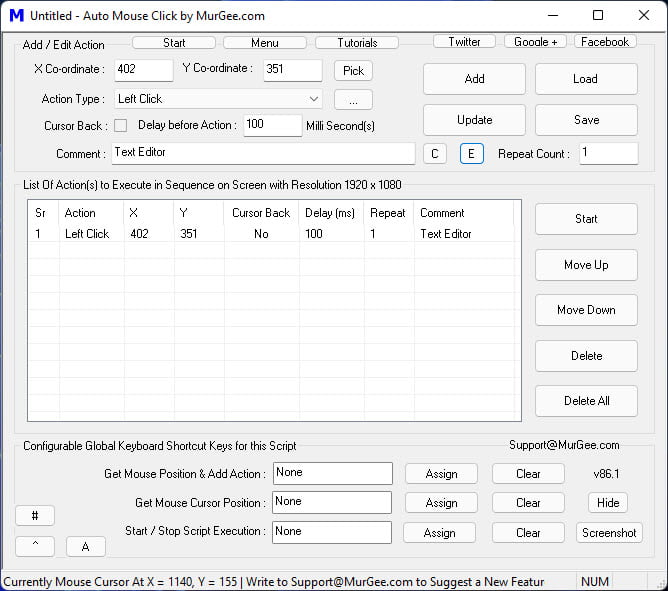Click the Repeat column header
This screenshot has height=591, width=668.
tap(388, 213)
